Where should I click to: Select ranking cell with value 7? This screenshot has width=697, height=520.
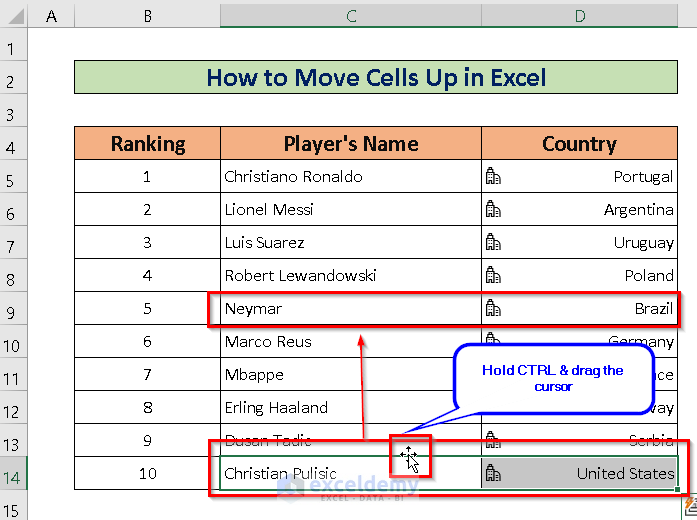[148, 374]
